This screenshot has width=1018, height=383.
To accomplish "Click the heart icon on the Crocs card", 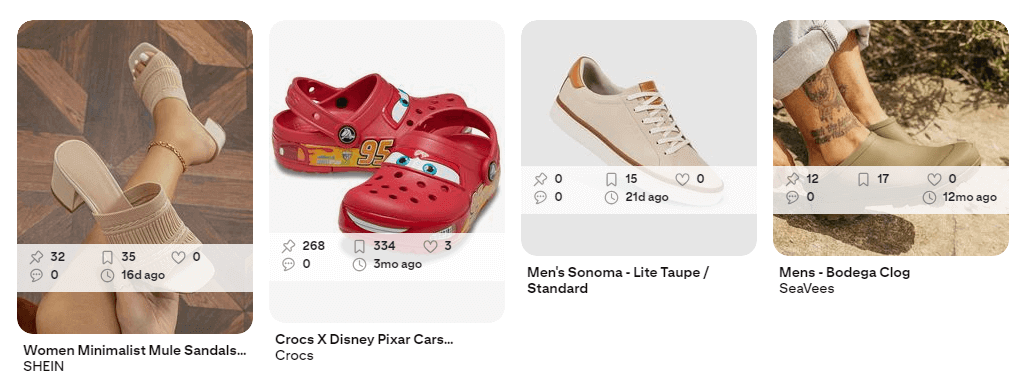I will (x=430, y=246).
